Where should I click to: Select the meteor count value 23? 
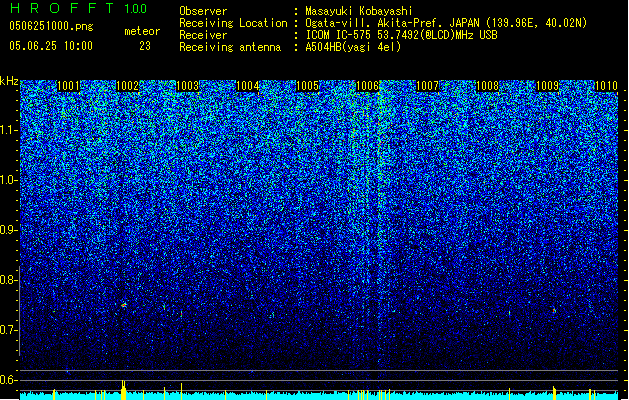point(145,46)
